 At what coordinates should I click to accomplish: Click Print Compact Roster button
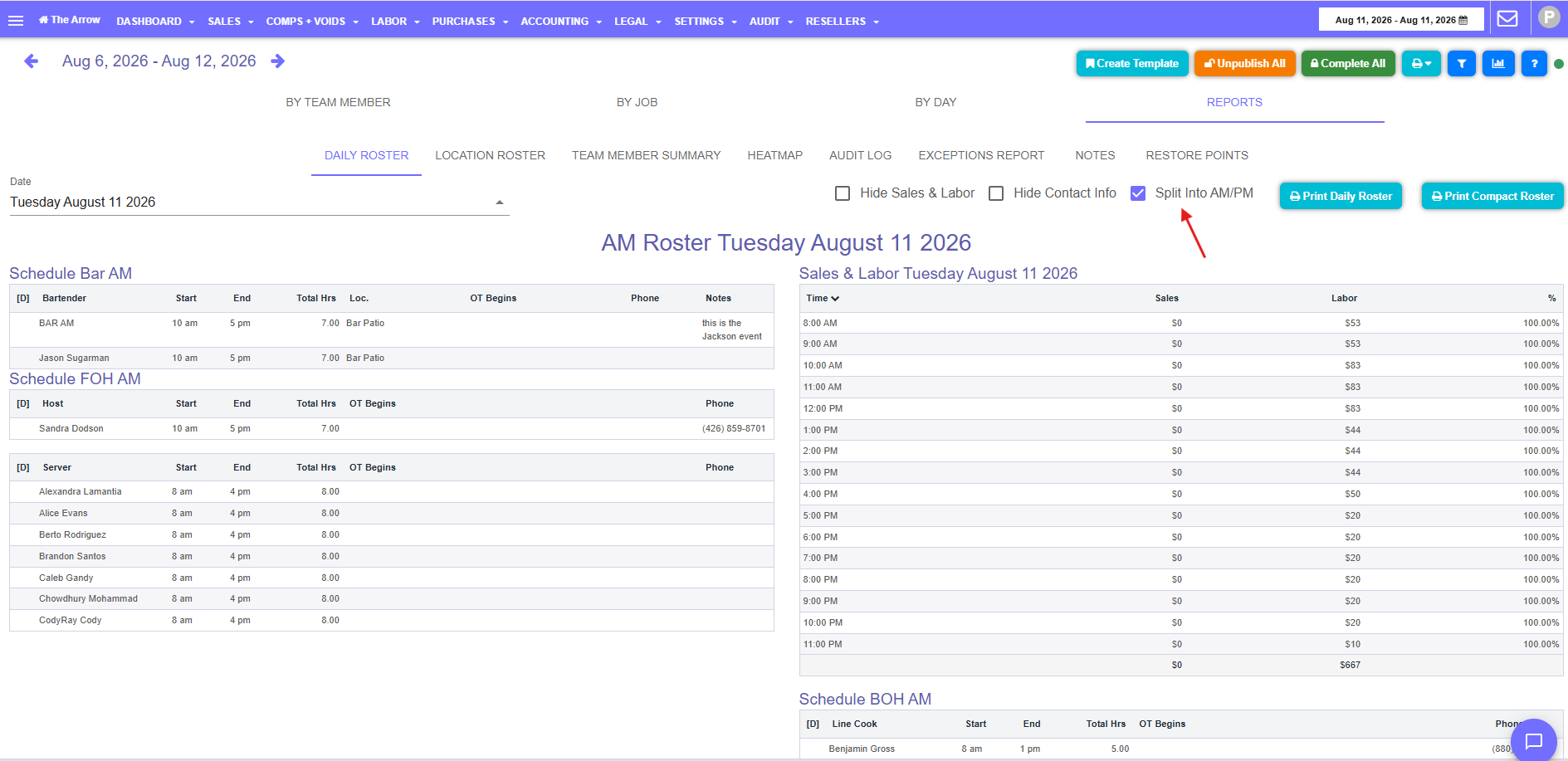point(1492,197)
